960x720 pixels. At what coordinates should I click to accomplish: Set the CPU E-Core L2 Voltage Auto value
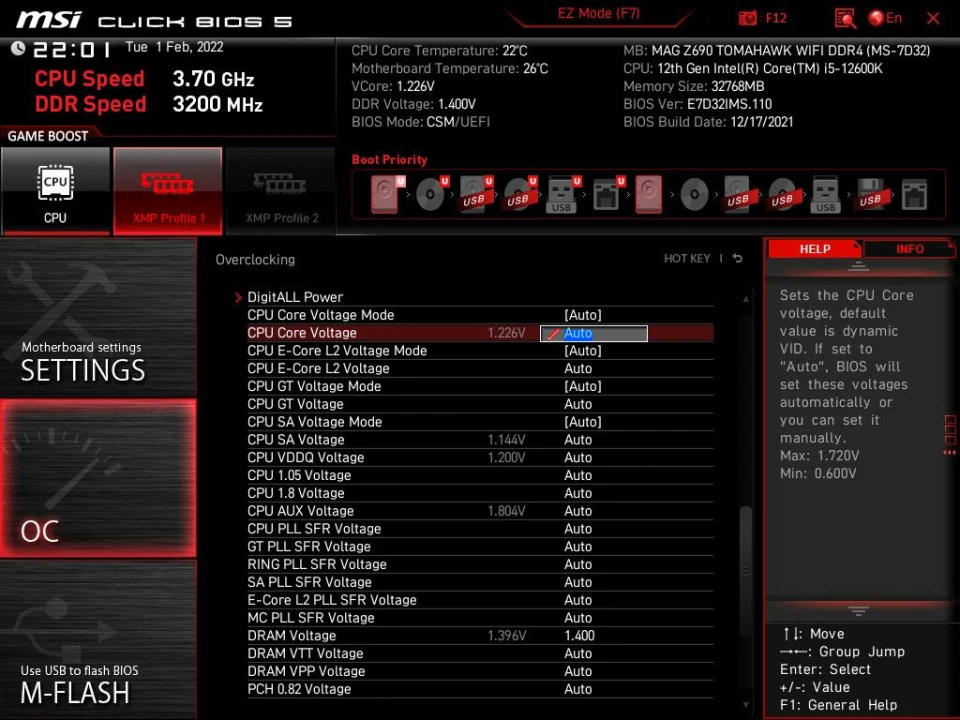click(578, 368)
